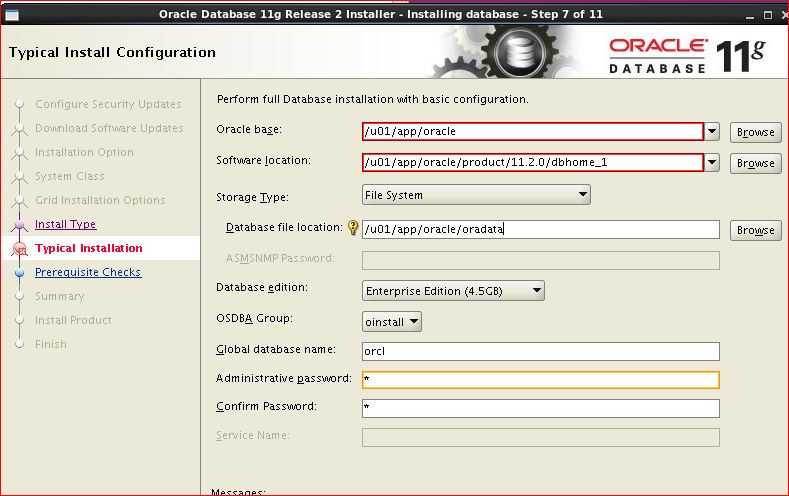Click the Install Type step bullet
The image size is (789, 496).
[x=20, y=224]
